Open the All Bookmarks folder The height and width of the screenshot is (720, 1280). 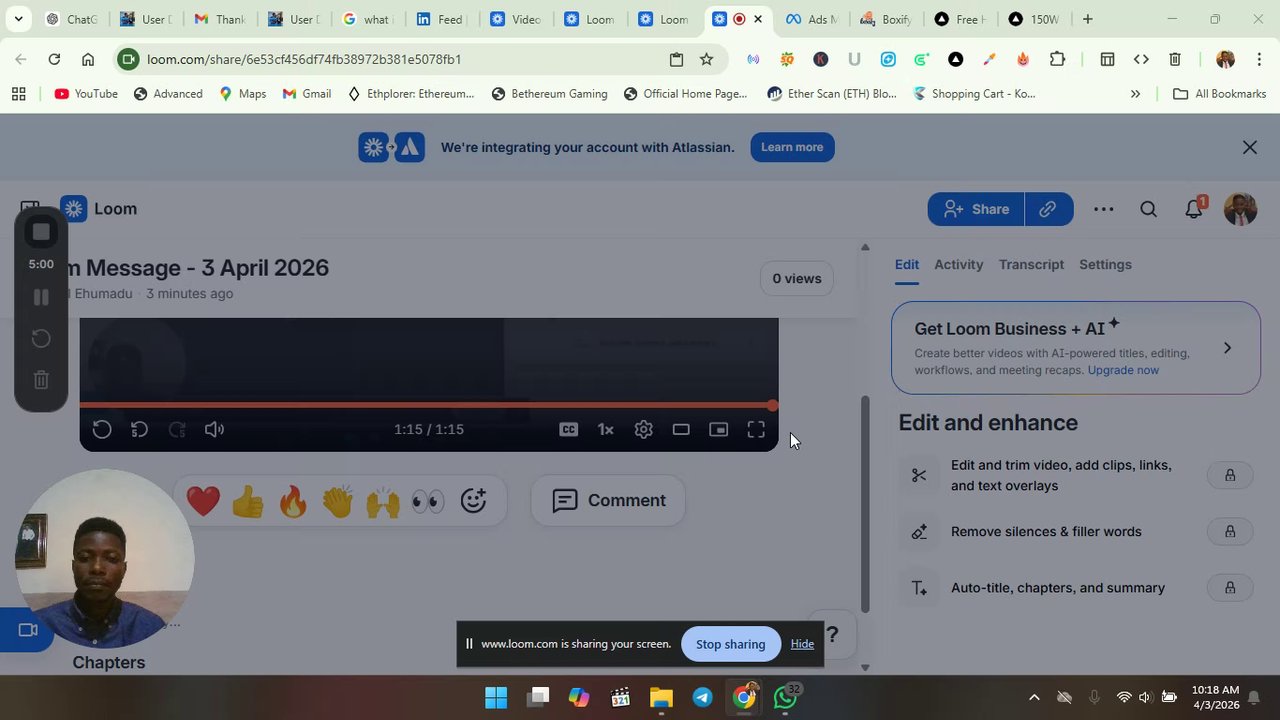point(1219,94)
